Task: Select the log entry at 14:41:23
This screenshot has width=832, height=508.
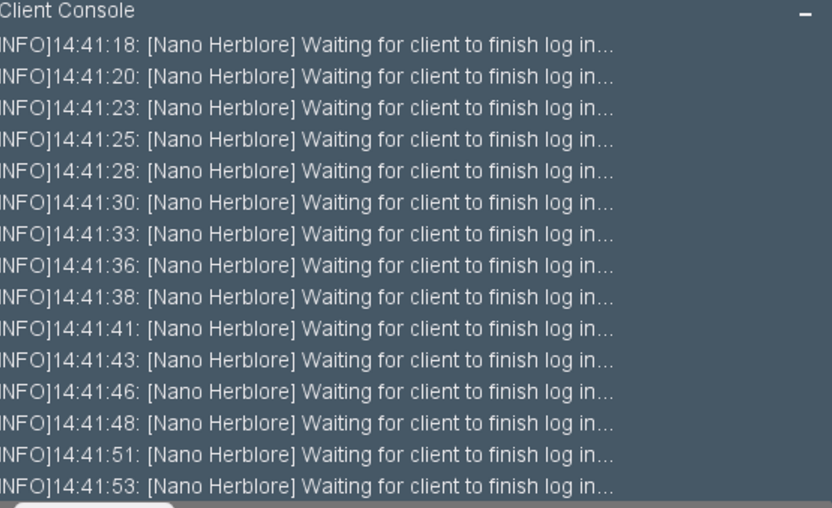Action: (x=307, y=108)
